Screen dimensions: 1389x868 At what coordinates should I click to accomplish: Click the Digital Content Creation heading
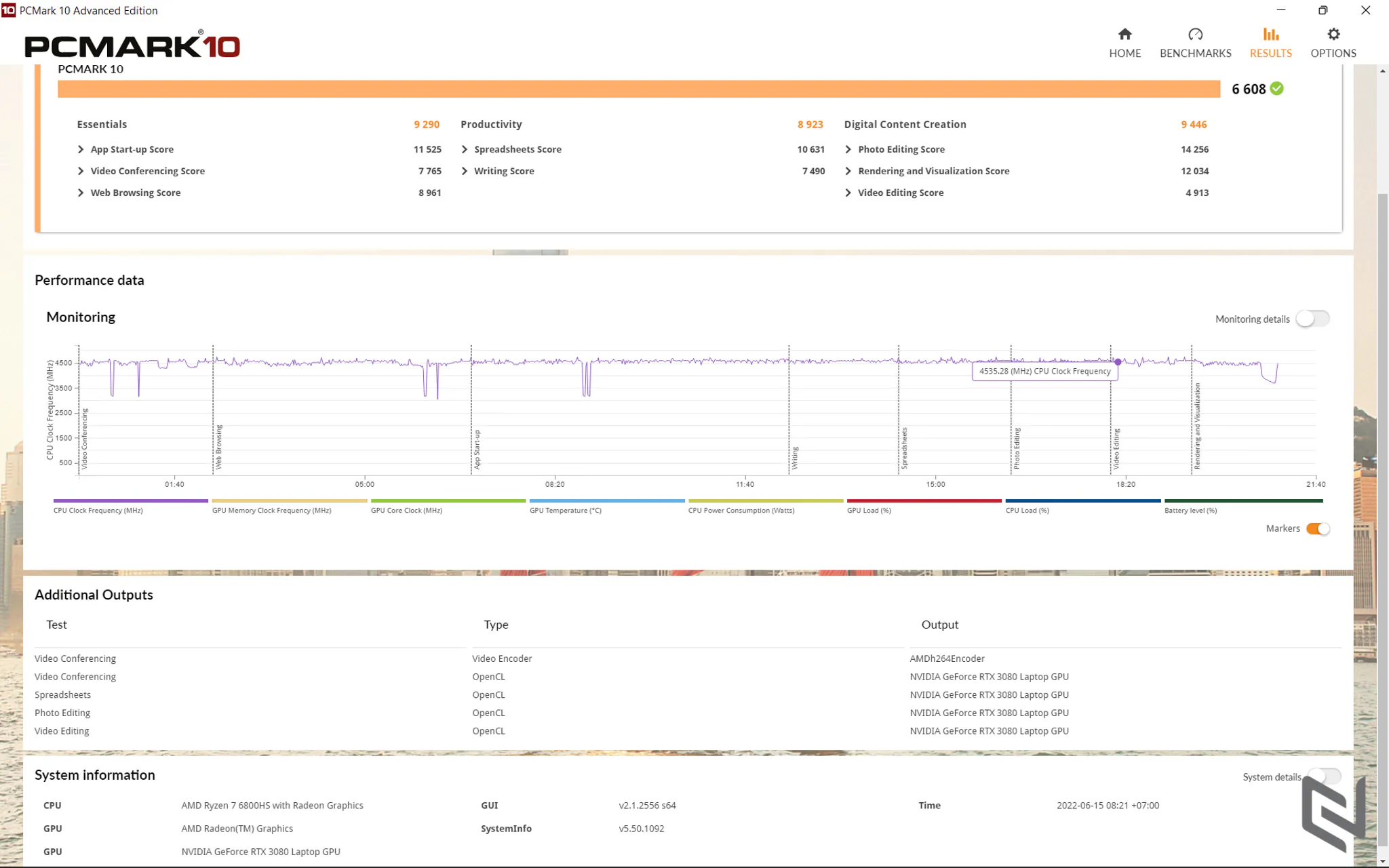point(905,124)
